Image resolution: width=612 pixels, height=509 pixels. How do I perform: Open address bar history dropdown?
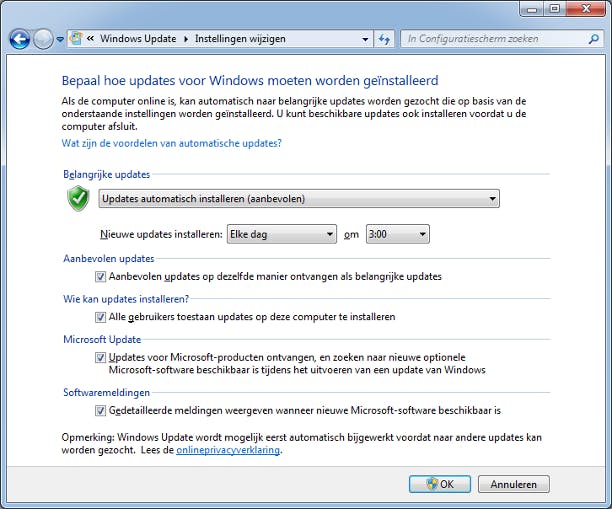(x=365, y=39)
